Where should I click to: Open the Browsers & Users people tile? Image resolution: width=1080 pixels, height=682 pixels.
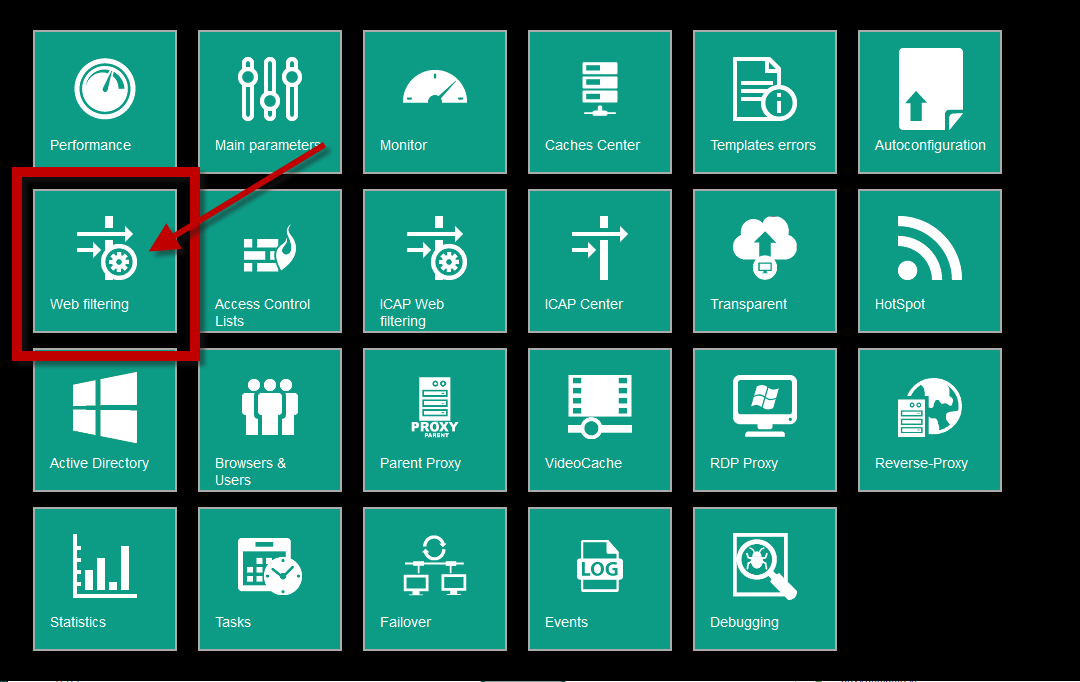click(270, 420)
